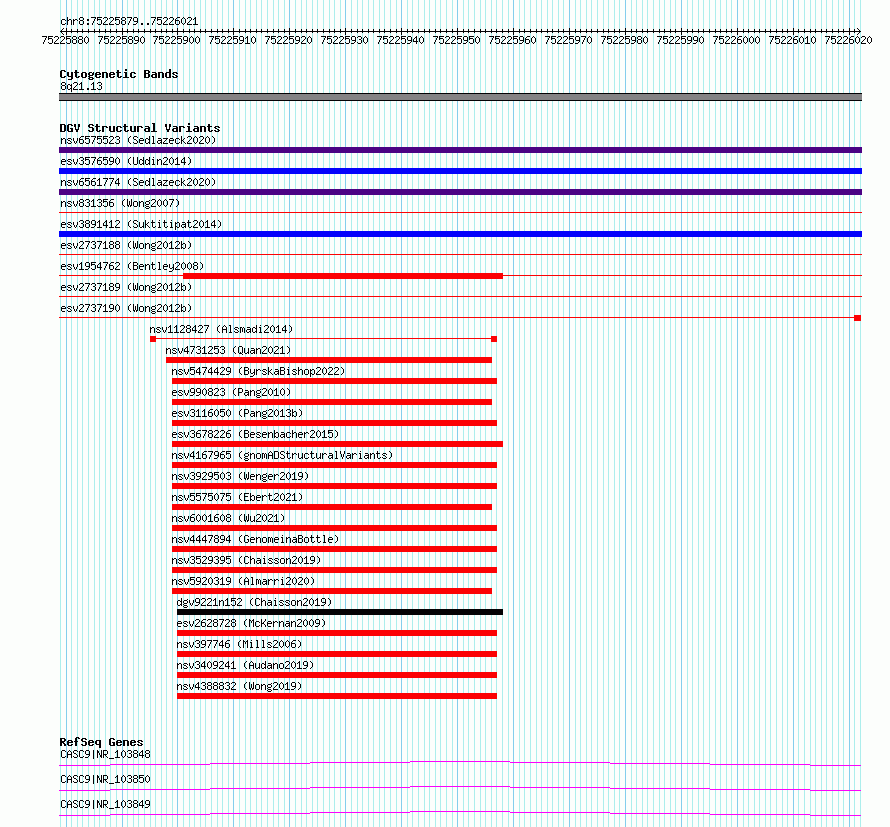The image size is (890, 827).
Task: Click the esv3678226 (Besenbacher2015) label
Action: [x=255, y=434]
